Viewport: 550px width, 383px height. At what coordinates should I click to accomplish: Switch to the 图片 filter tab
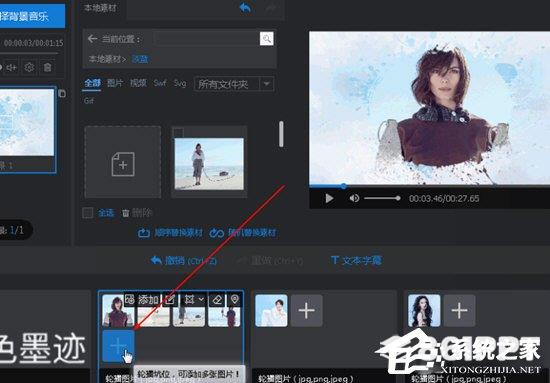[x=115, y=83]
